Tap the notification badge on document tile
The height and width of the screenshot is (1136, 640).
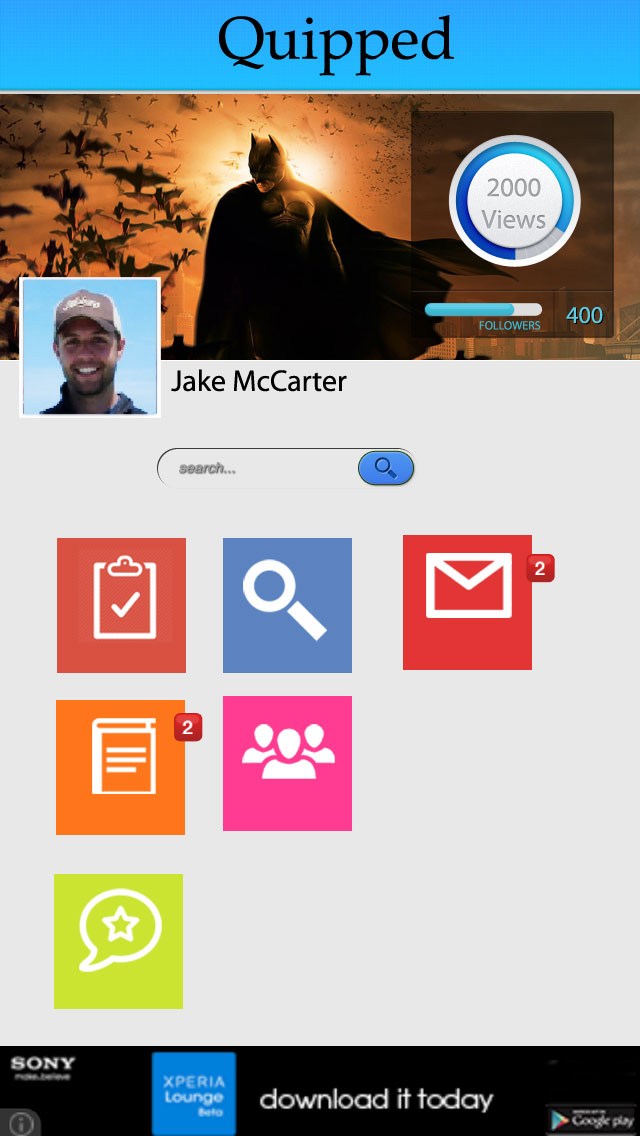[x=188, y=727]
